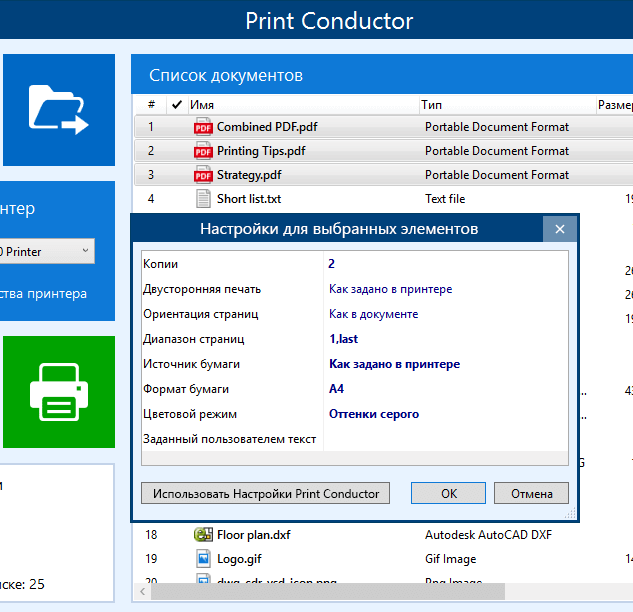Click Use Print Conductor Settings button

pos(265,493)
